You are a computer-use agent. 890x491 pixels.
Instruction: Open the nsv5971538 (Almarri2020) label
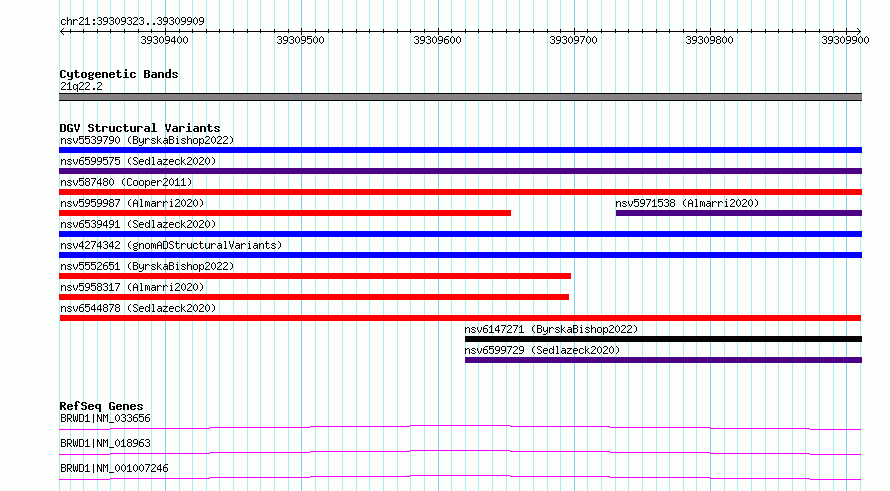click(x=687, y=203)
